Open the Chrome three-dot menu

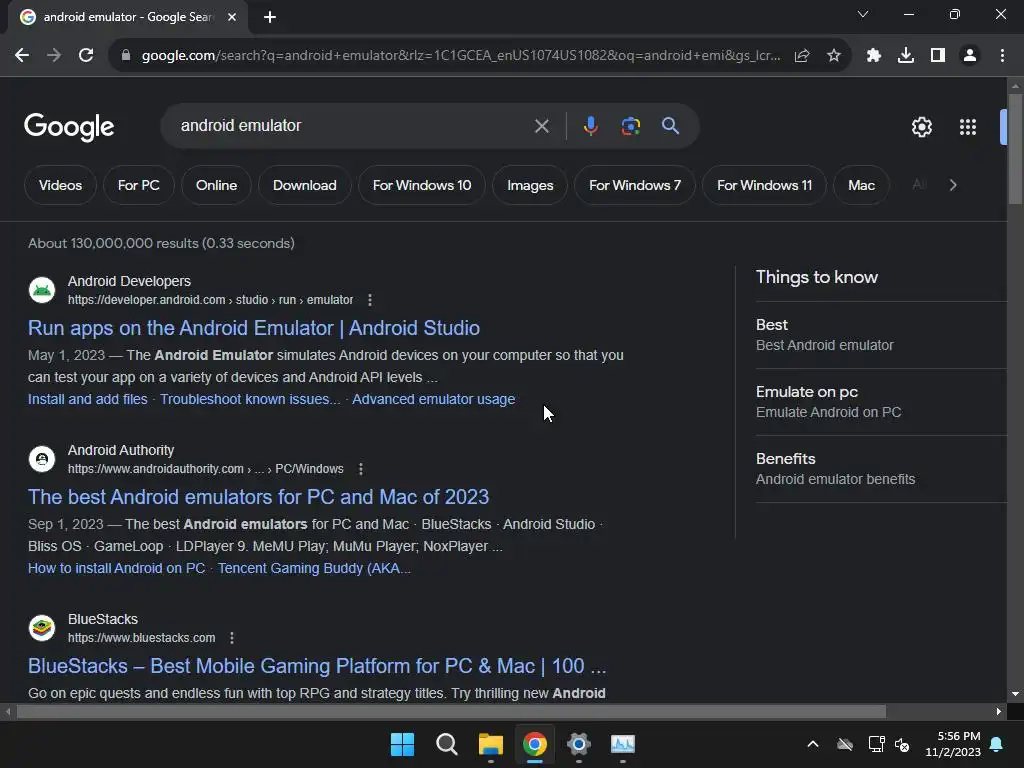[x=1002, y=56]
